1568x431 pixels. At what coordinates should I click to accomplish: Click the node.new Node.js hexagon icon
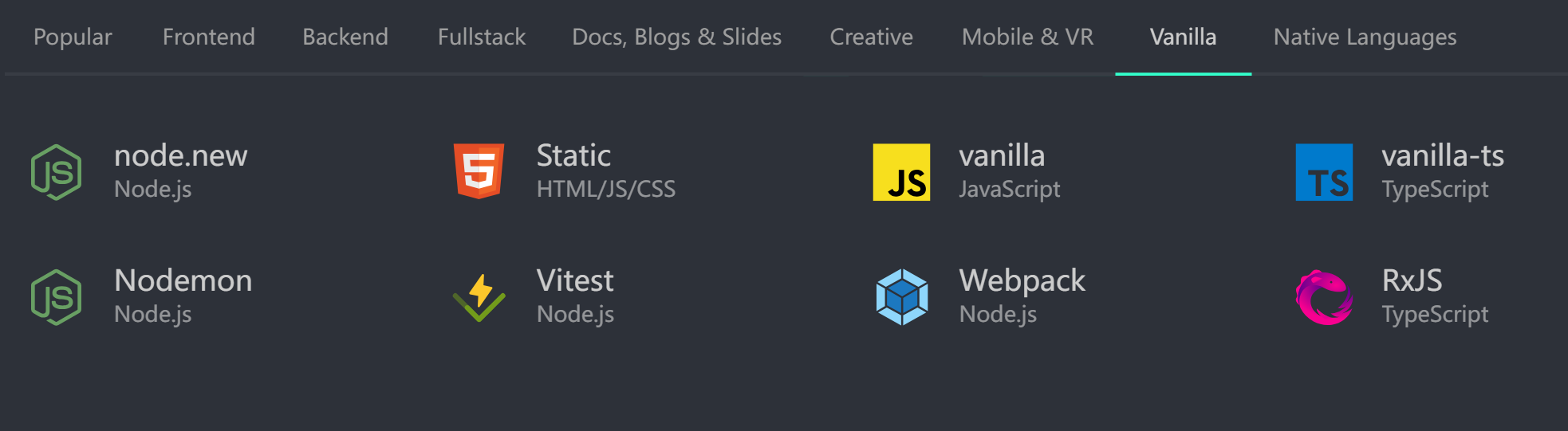(x=56, y=172)
